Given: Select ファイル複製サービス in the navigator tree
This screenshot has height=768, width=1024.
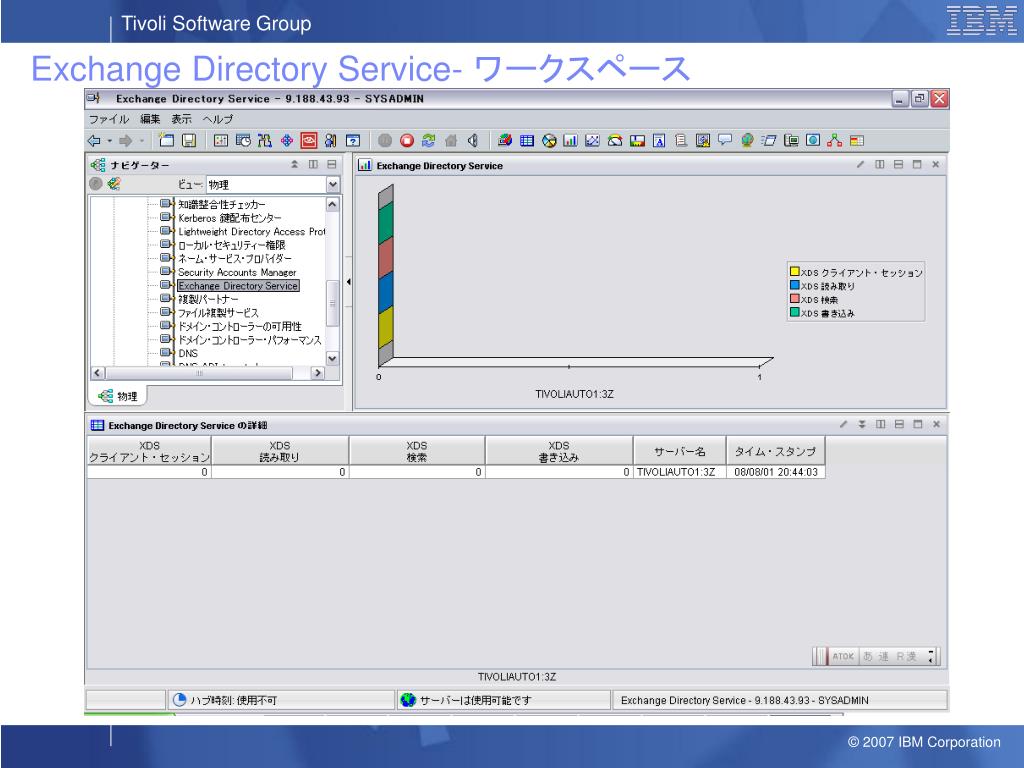Looking at the screenshot, I should [218, 313].
